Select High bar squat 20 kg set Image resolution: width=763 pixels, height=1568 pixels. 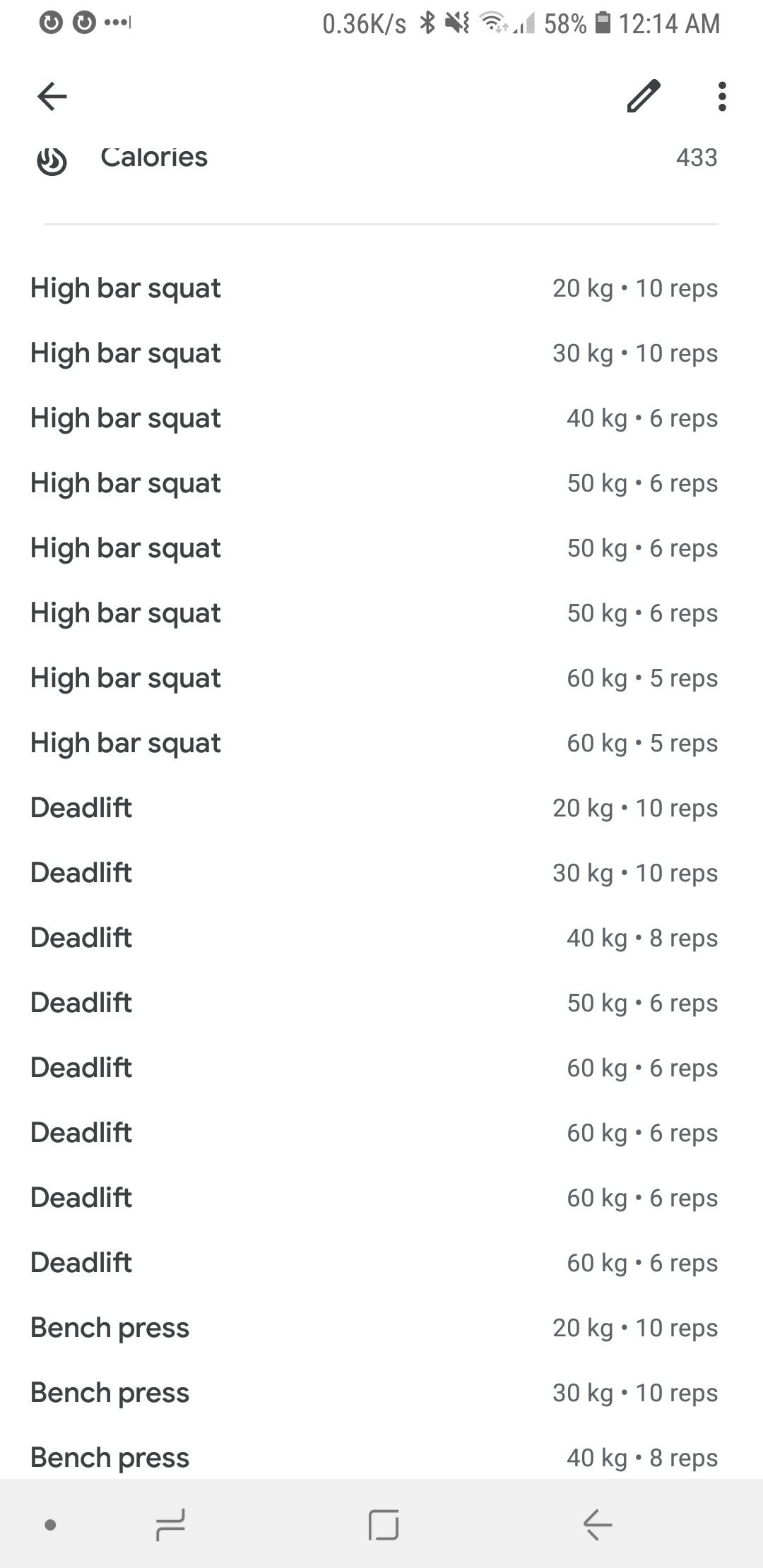point(381,288)
